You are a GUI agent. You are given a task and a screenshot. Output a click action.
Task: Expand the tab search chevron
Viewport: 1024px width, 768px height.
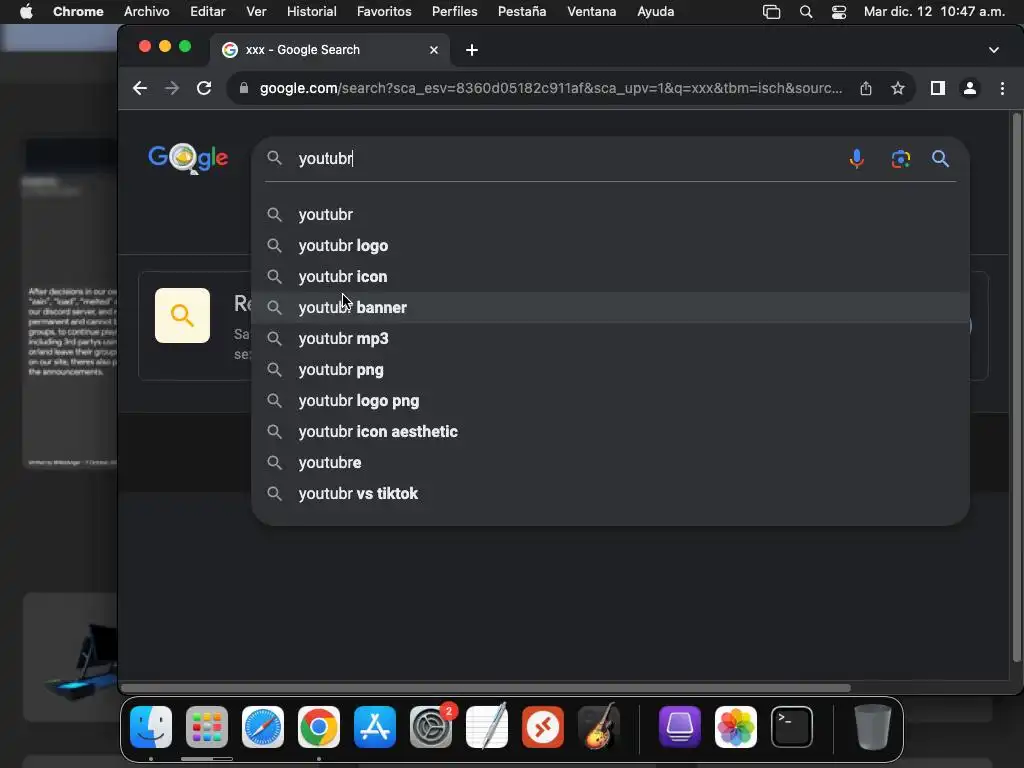click(994, 50)
